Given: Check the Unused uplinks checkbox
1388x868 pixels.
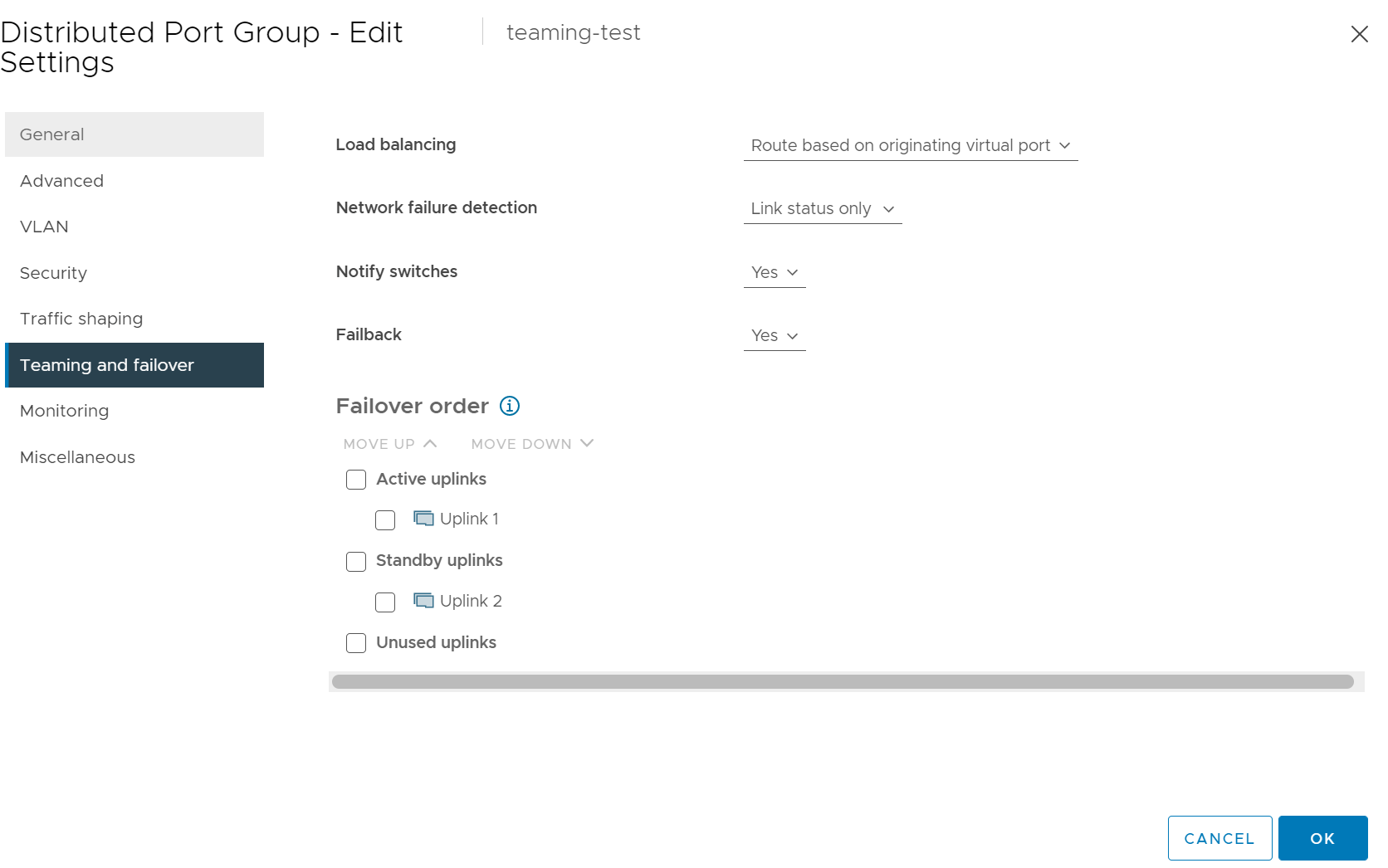Looking at the screenshot, I should pyautogui.click(x=356, y=643).
